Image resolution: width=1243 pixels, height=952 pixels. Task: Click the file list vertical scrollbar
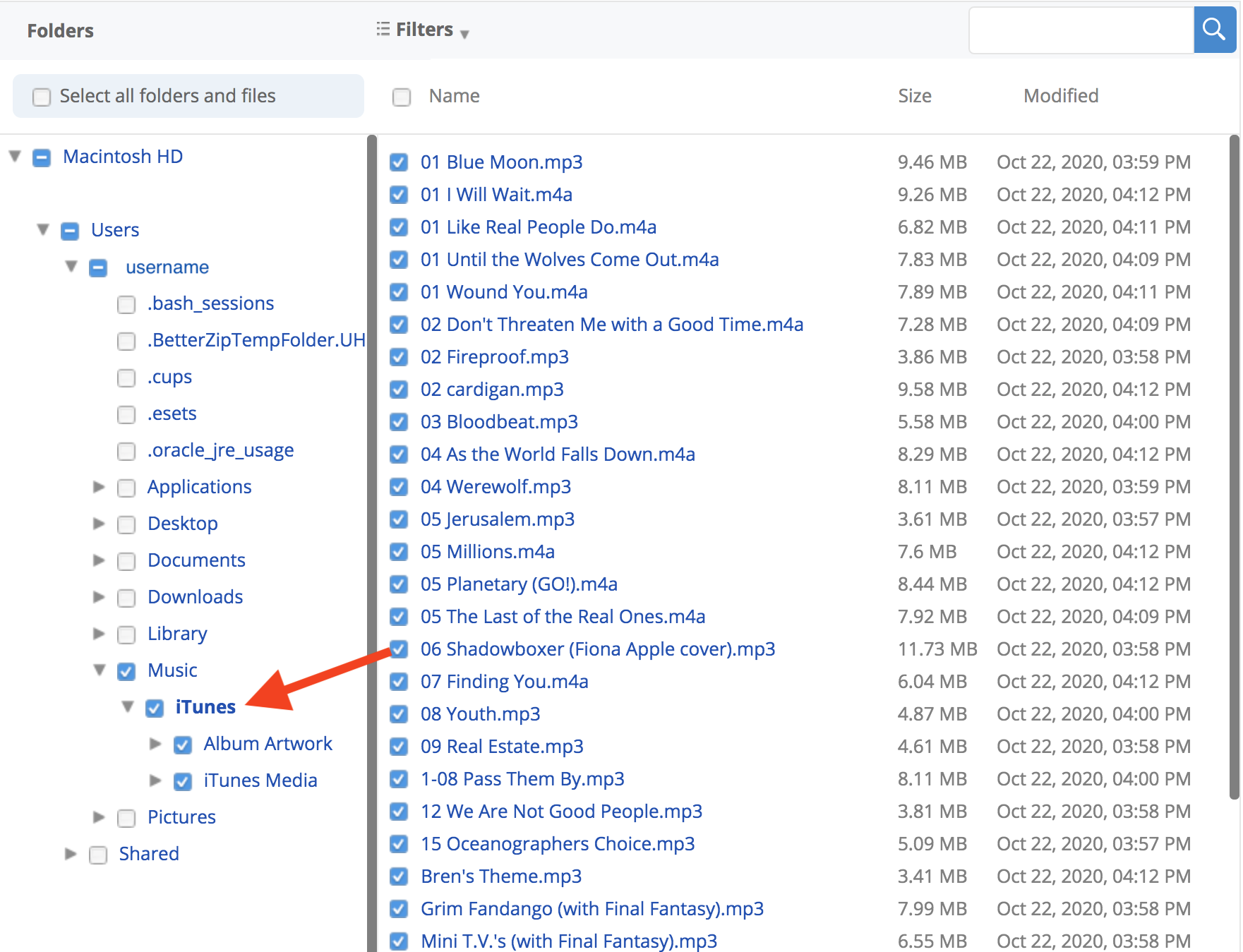click(x=1234, y=467)
